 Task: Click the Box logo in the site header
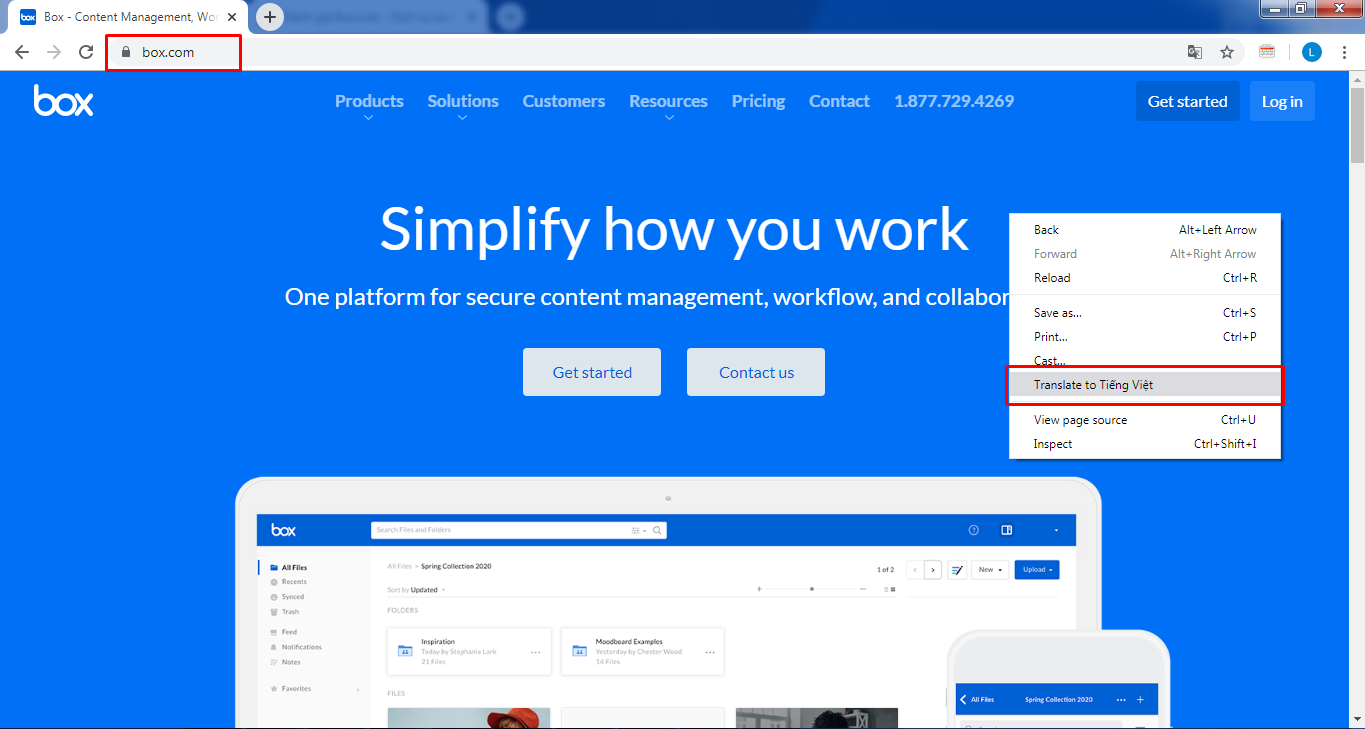(x=63, y=100)
